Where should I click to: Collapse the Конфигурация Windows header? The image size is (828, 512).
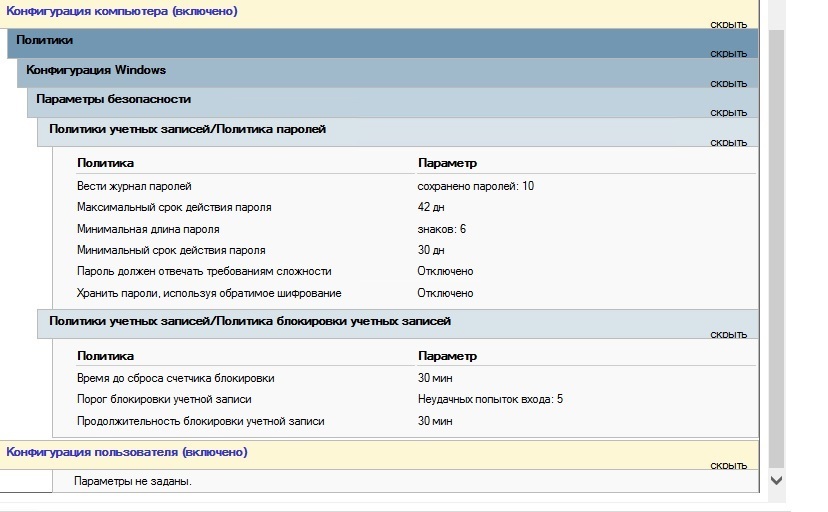(96, 70)
